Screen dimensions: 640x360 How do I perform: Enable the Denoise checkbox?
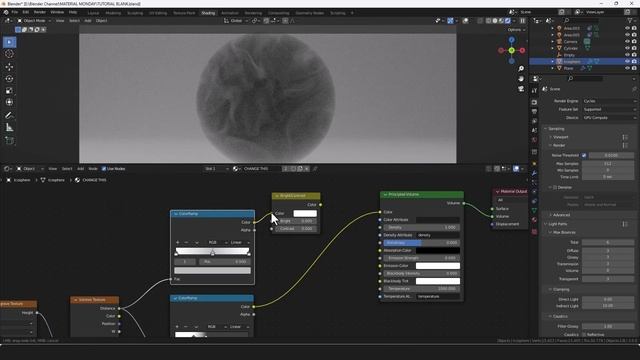[x=555, y=187]
